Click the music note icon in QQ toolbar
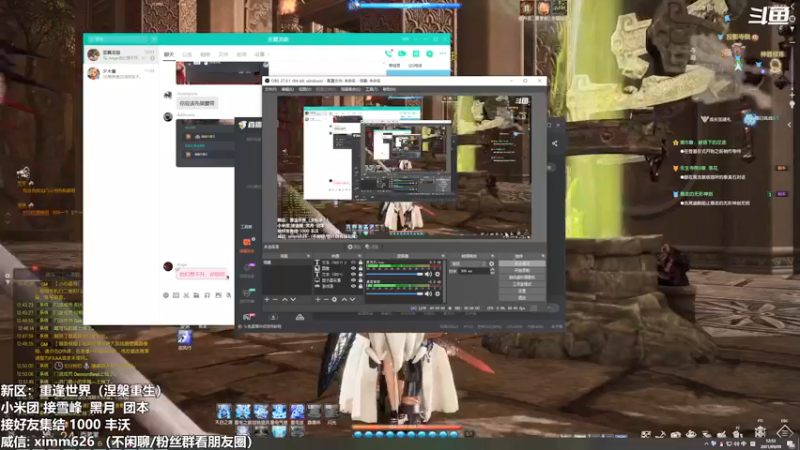 click(x=207, y=295)
